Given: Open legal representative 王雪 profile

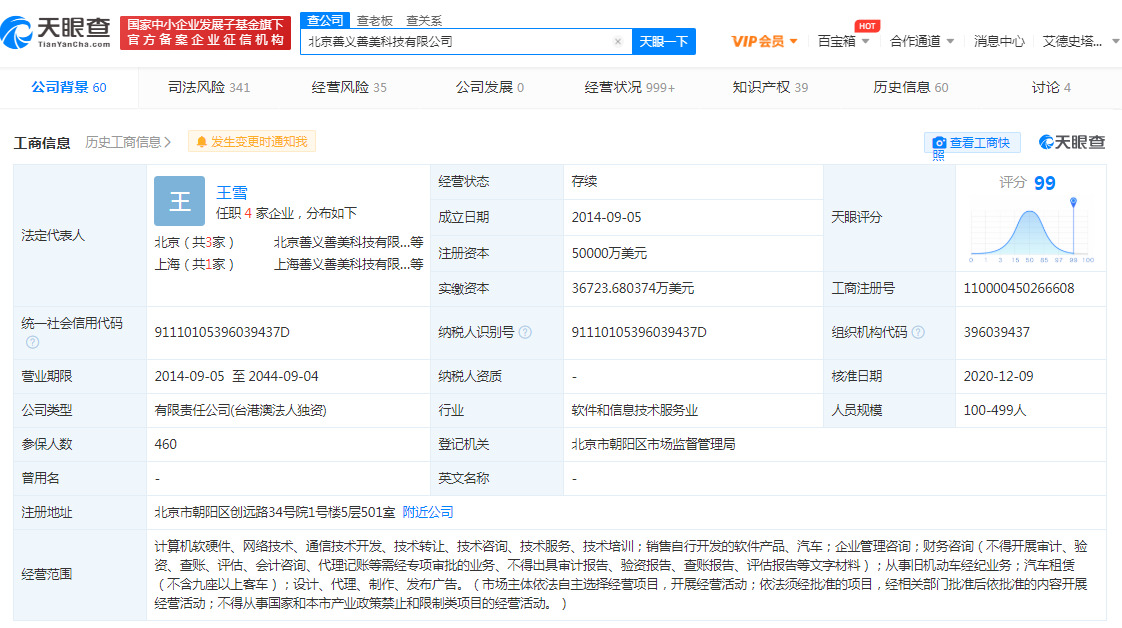Looking at the screenshot, I should [232, 192].
